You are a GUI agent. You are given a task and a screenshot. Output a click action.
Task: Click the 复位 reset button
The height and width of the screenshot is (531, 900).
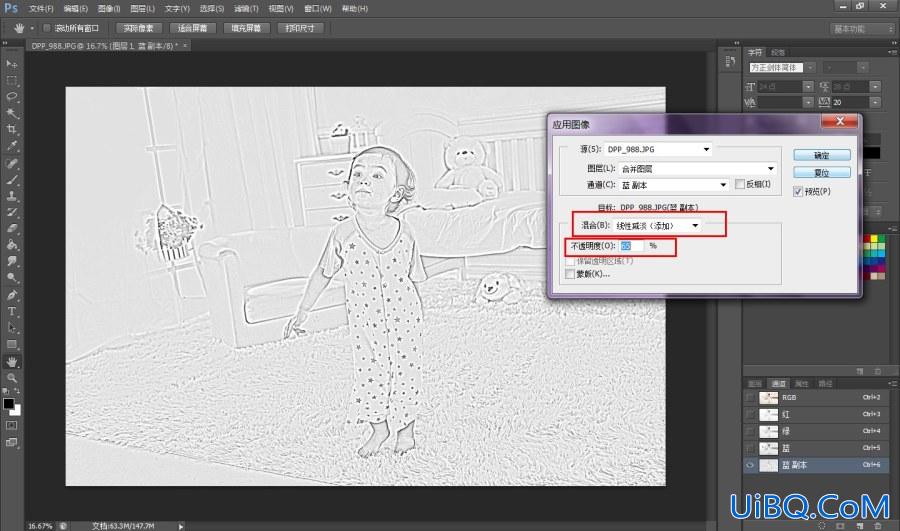[822, 172]
